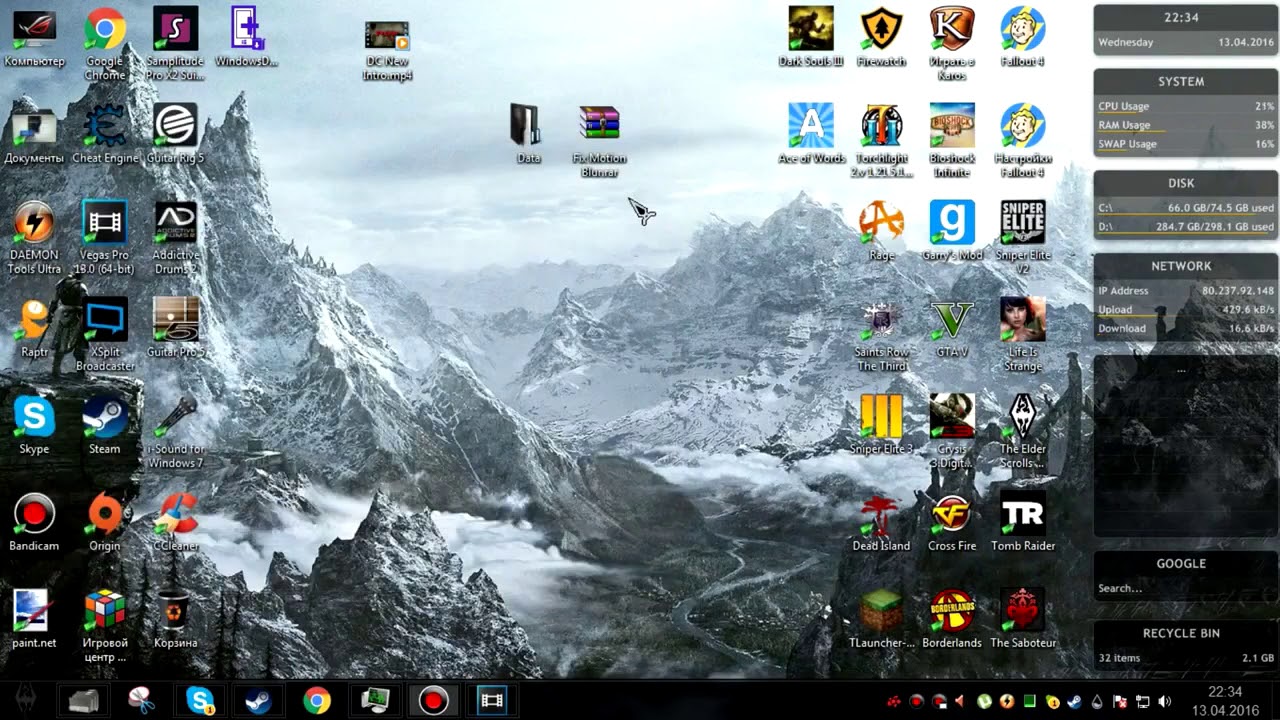Launch the XSplit Broadcaster desktop shortcut
The height and width of the screenshot is (720, 1280).
(x=105, y=335)
